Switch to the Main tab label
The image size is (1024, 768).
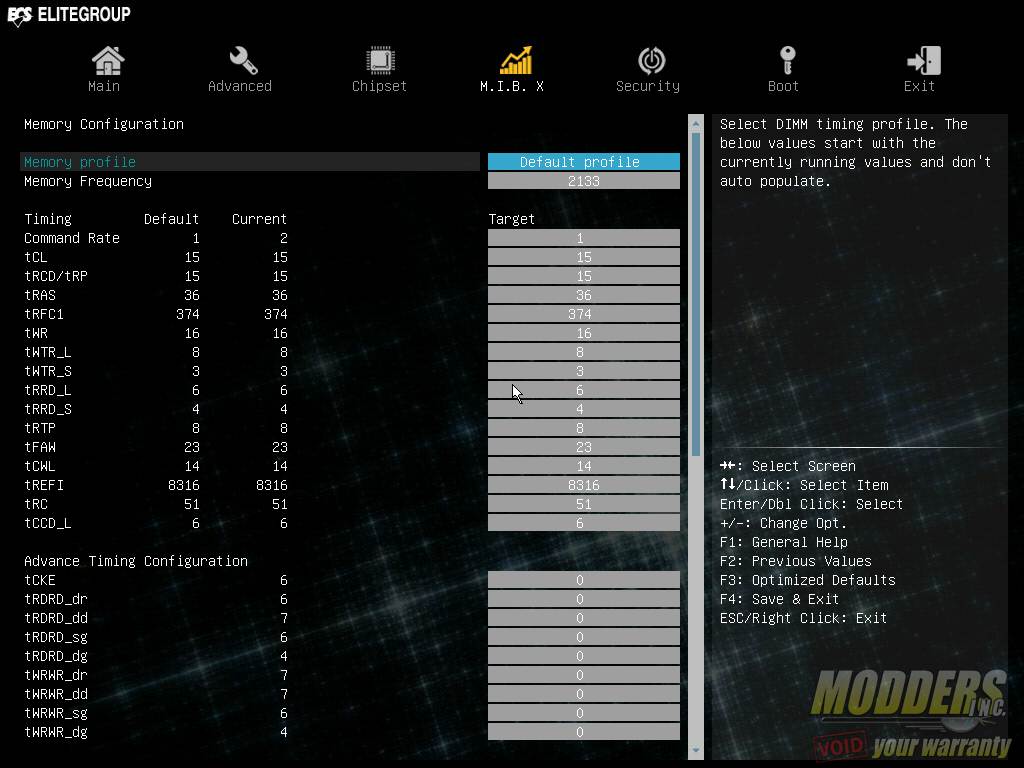104,86
